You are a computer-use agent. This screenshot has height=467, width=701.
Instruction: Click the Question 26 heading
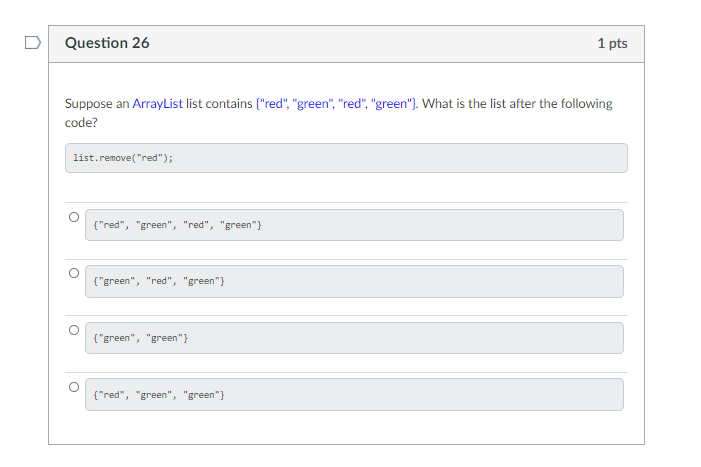pos(107,43)
